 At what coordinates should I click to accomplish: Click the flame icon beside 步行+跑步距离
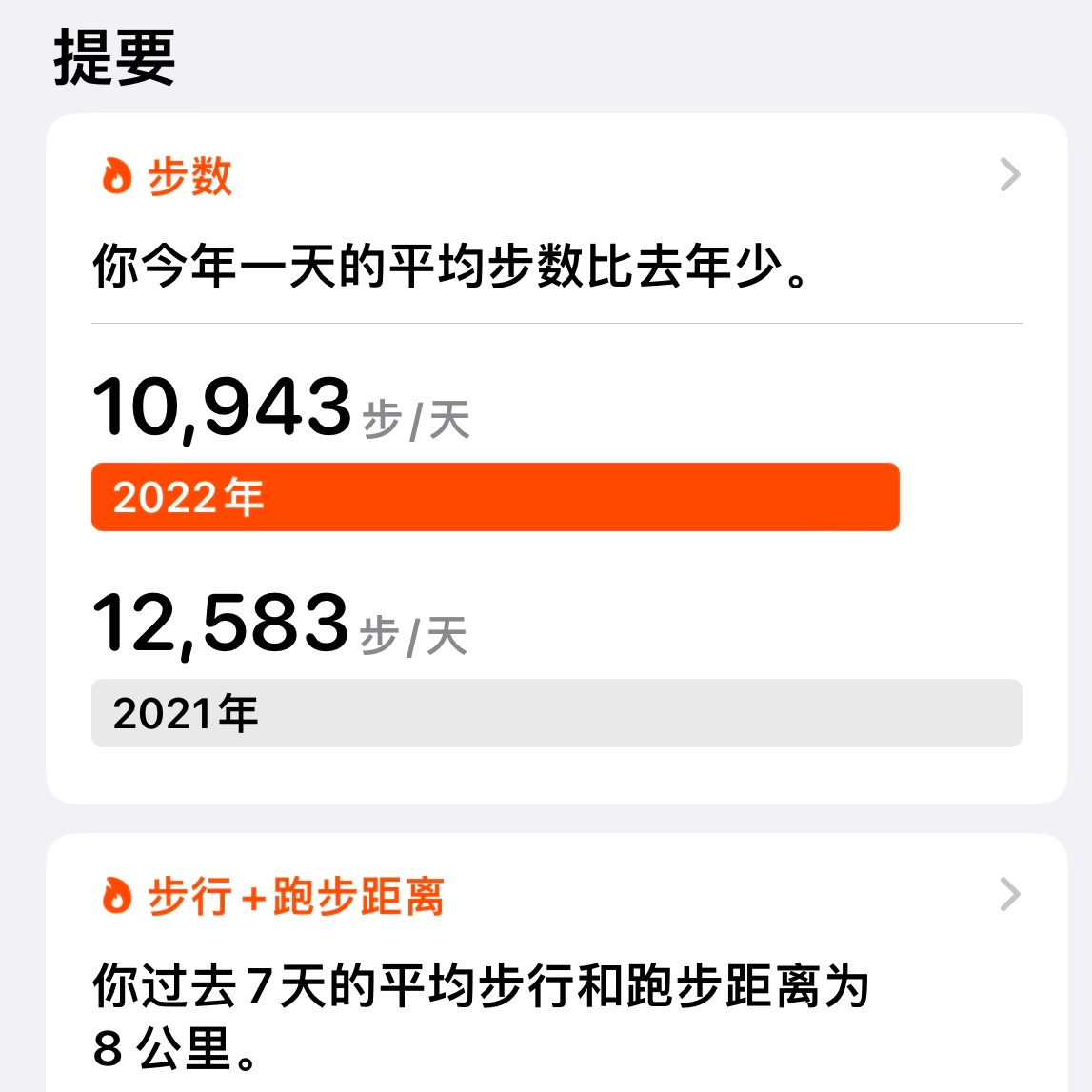coord(116,896)
